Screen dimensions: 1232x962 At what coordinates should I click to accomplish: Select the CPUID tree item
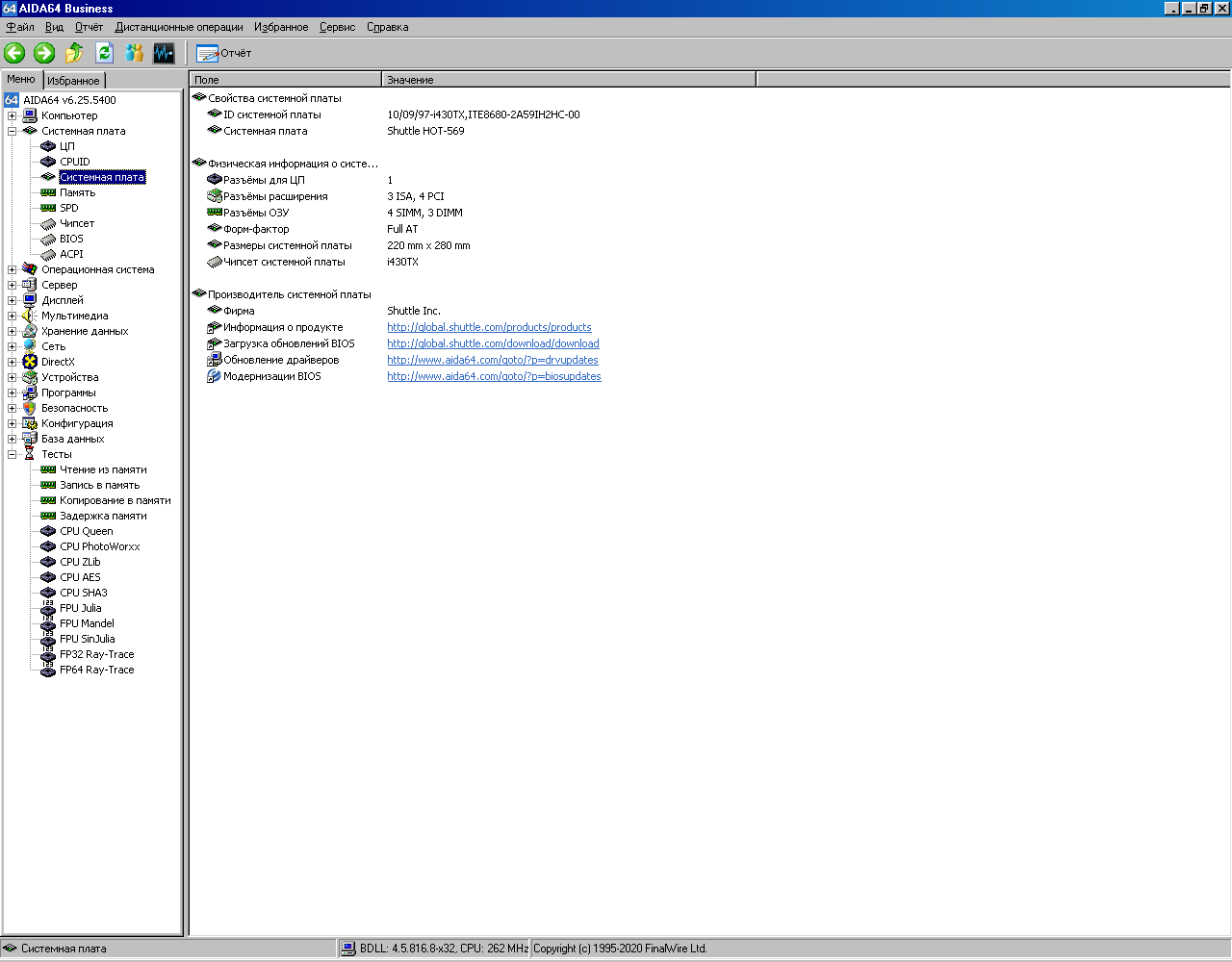74,162
